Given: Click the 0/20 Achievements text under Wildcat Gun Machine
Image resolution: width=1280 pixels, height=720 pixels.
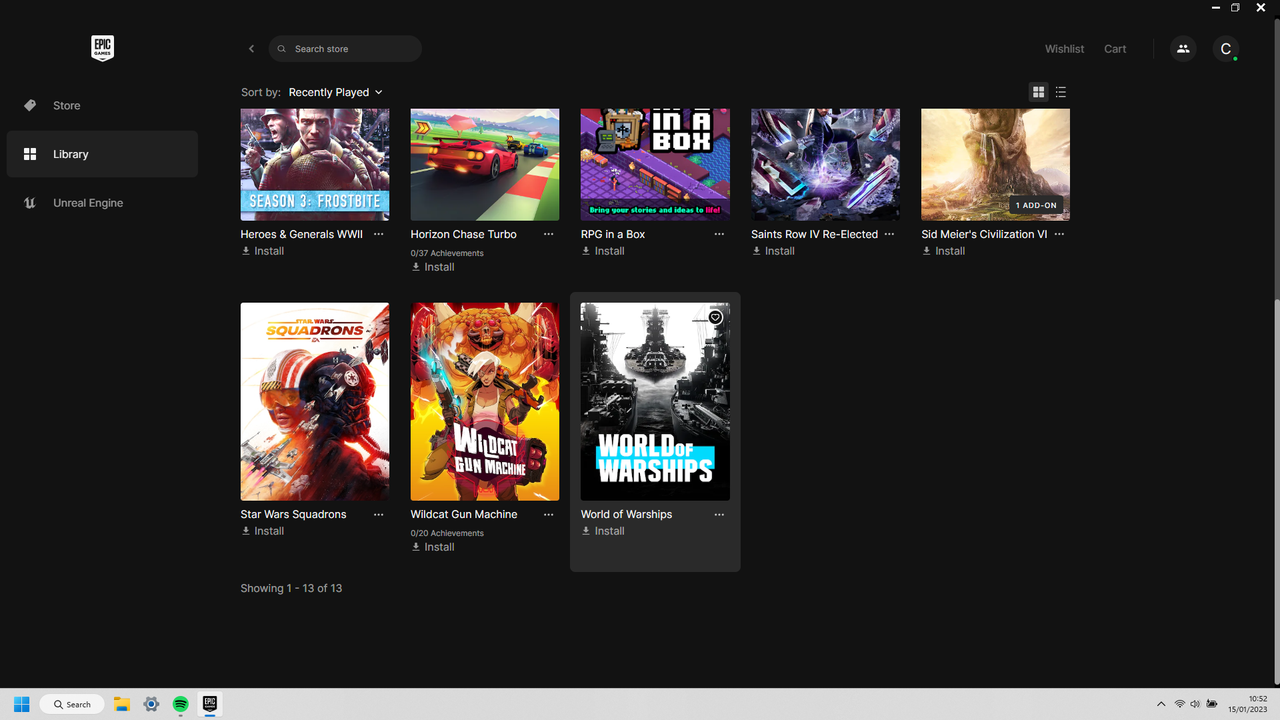Looking at the screenshot, I should (x=447, y=533).
